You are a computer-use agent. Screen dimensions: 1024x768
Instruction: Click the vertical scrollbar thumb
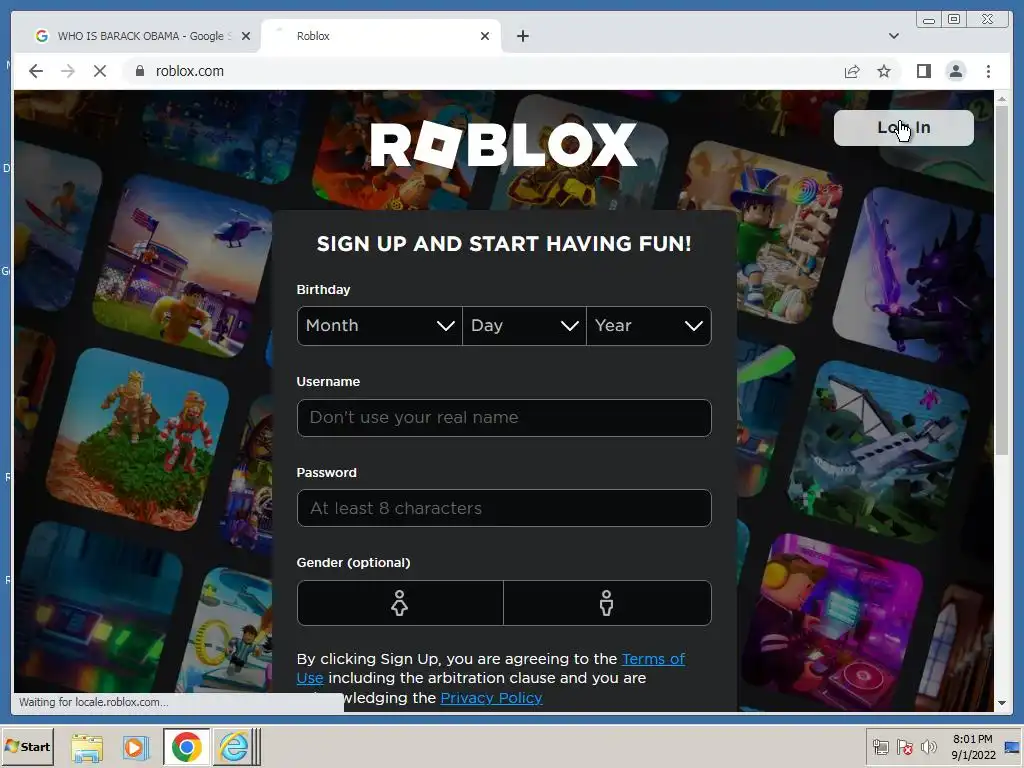(x=1002, y=281)
